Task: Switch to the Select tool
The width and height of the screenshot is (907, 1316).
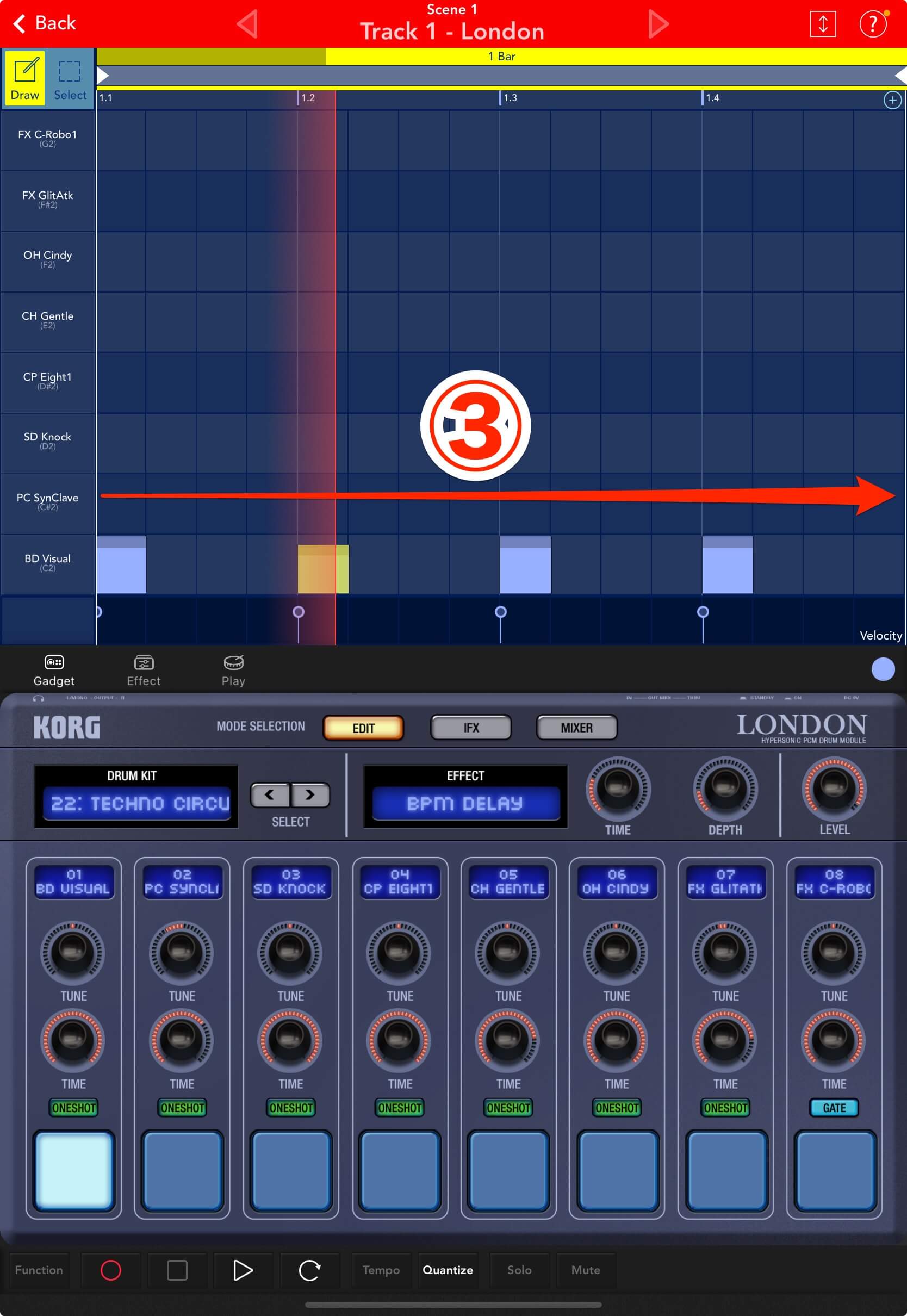Action: coord(70,77)
